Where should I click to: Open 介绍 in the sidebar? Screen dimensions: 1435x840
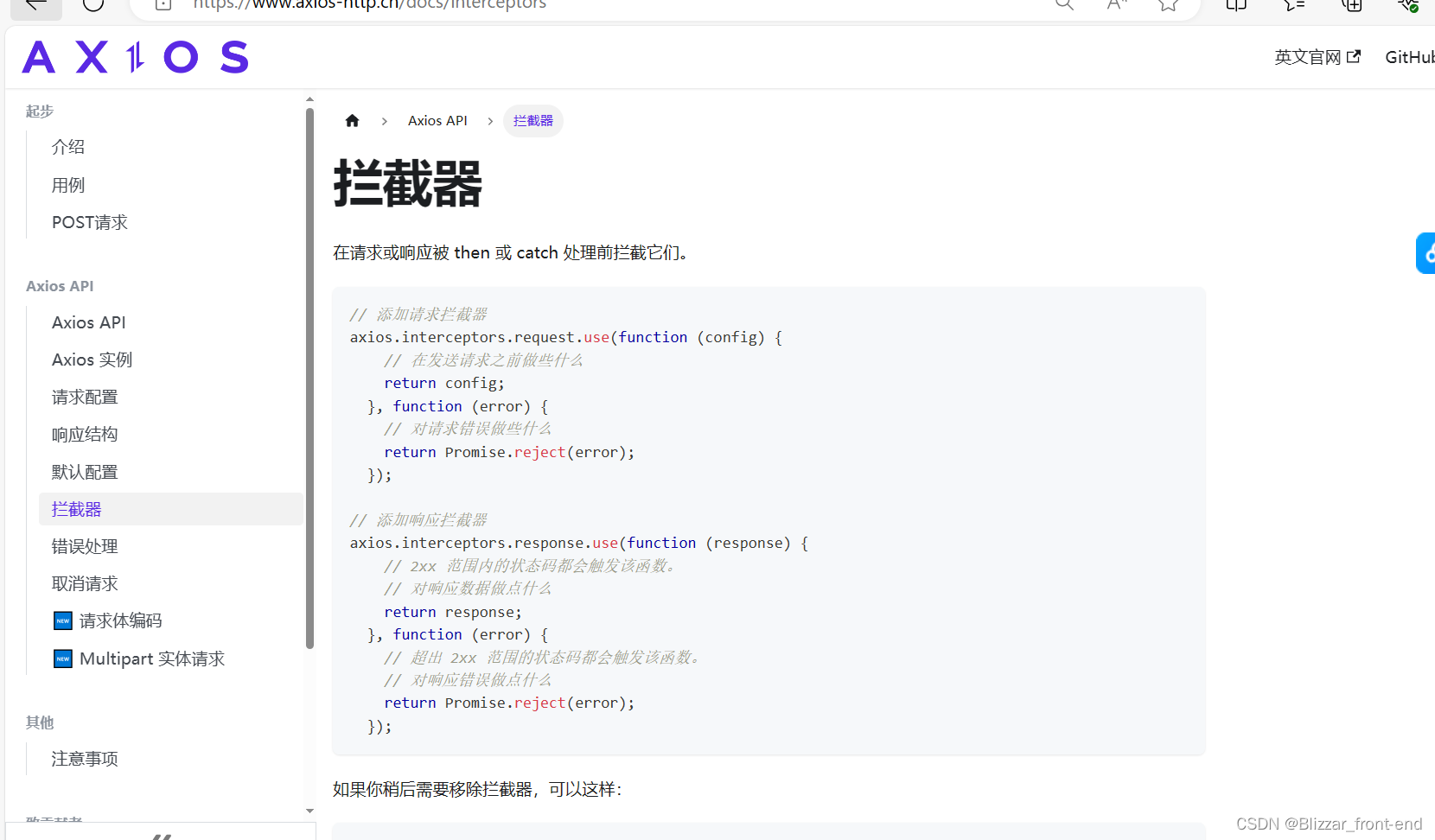pos(68,147)
